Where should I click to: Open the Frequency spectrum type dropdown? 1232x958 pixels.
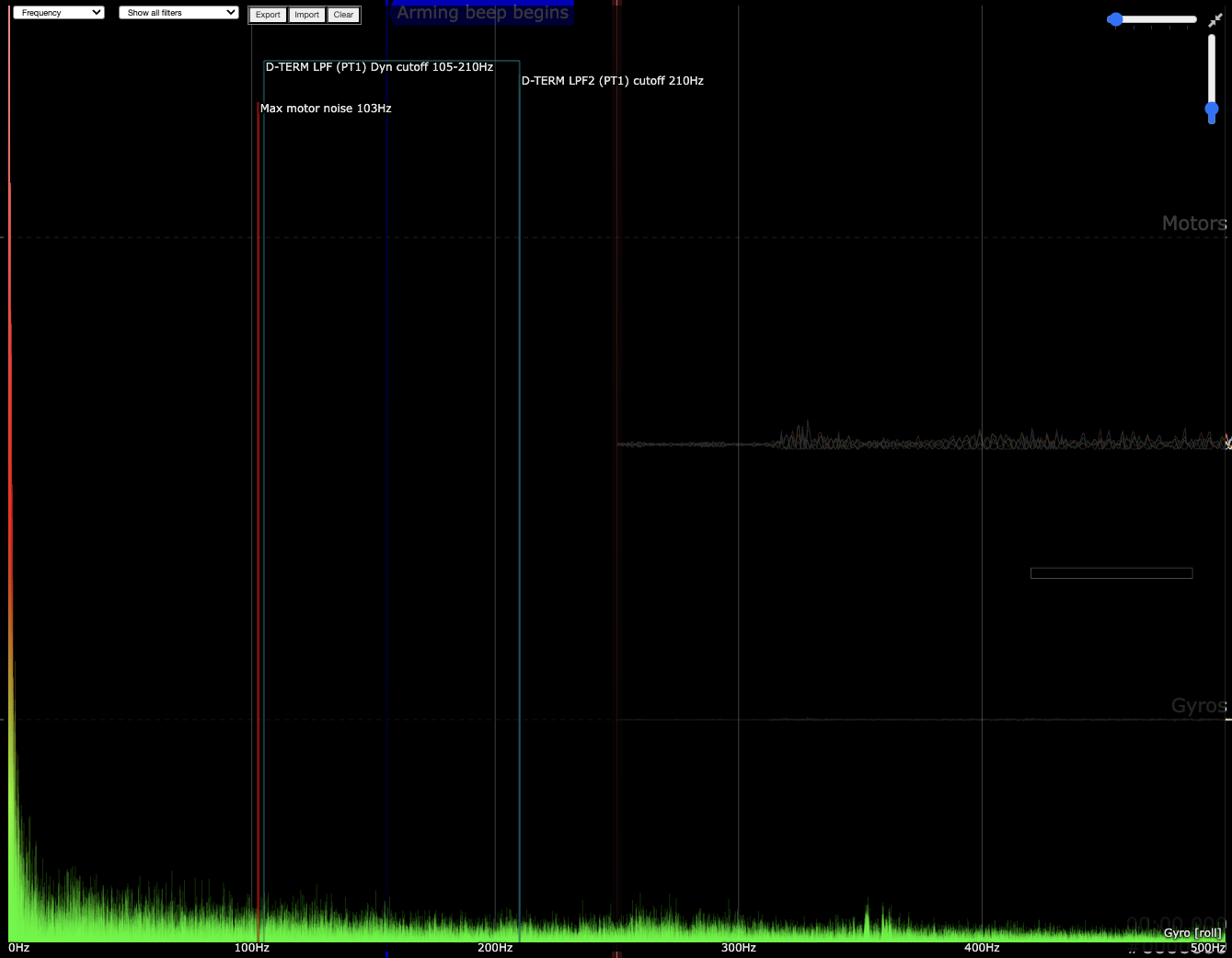pos(58,13)
